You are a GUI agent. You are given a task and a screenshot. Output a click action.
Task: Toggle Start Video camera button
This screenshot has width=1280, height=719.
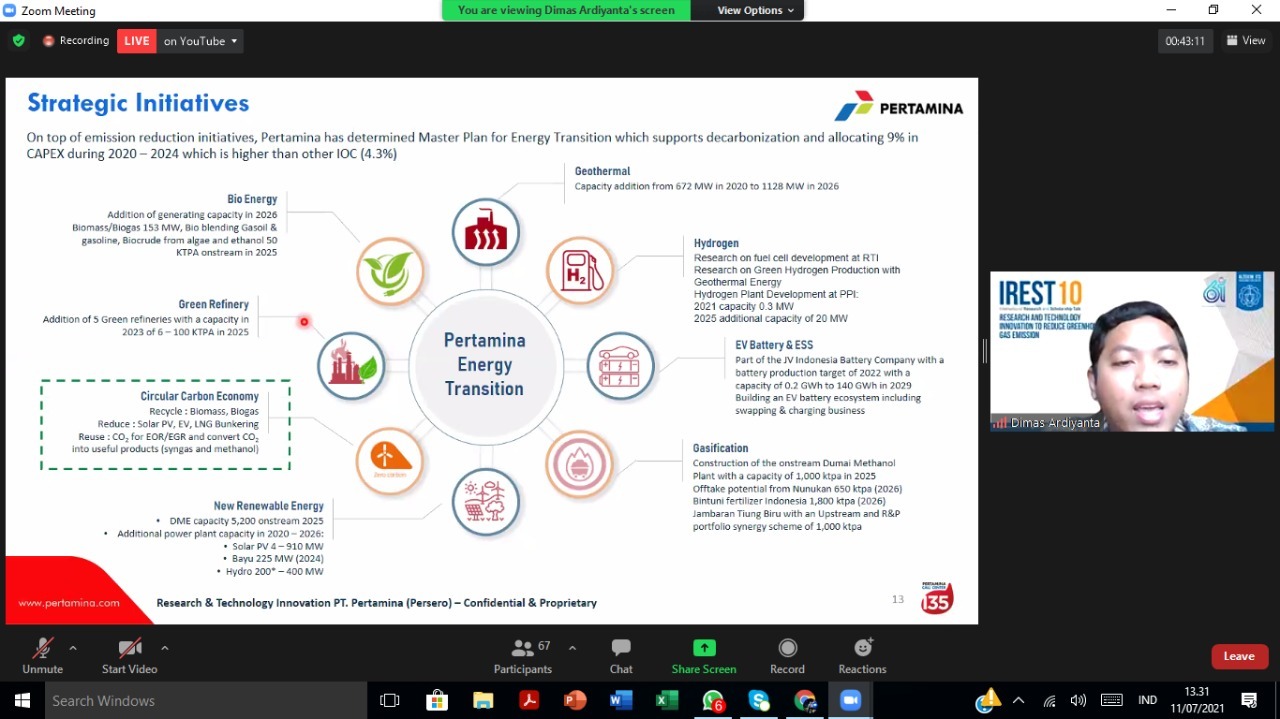pos(129,649)
